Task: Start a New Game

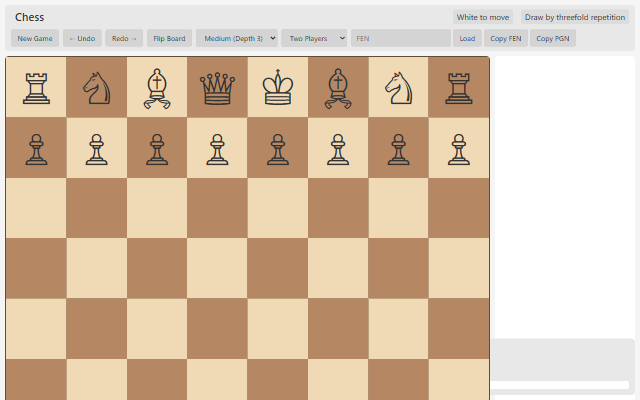Action: [35, 38]
